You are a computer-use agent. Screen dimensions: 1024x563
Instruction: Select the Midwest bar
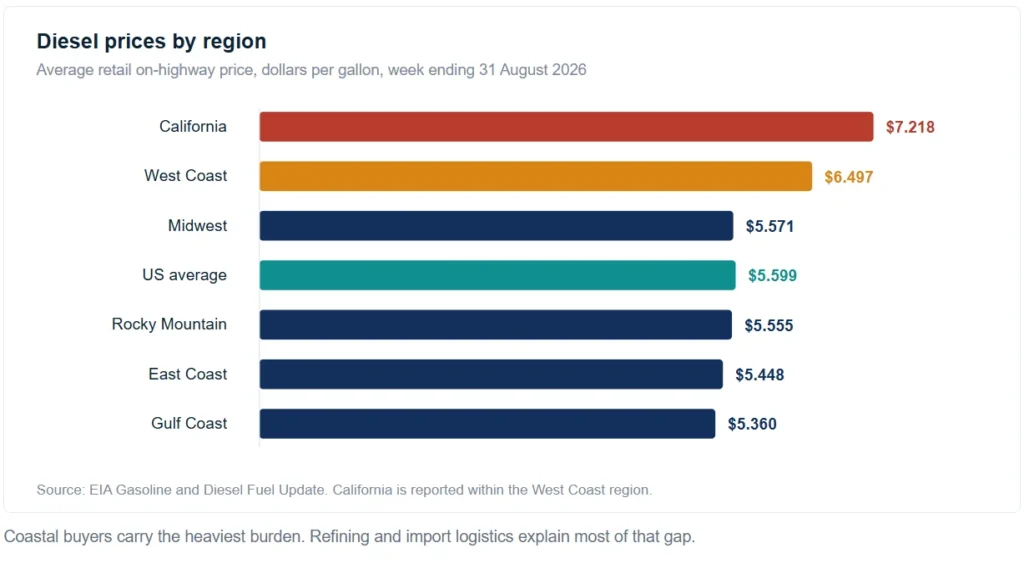pos(496,226)
